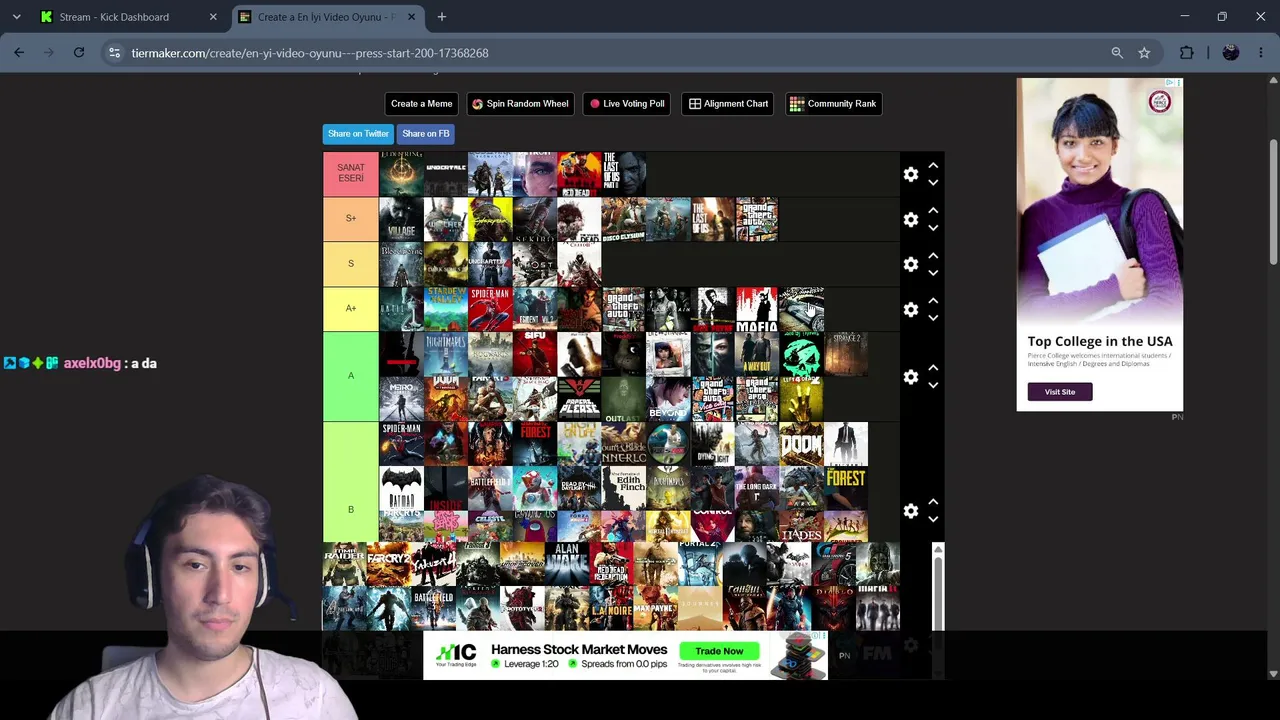Open the Chrome three-dot menu
This screenshot has height=720, width=1280.
pos(1260,53)
